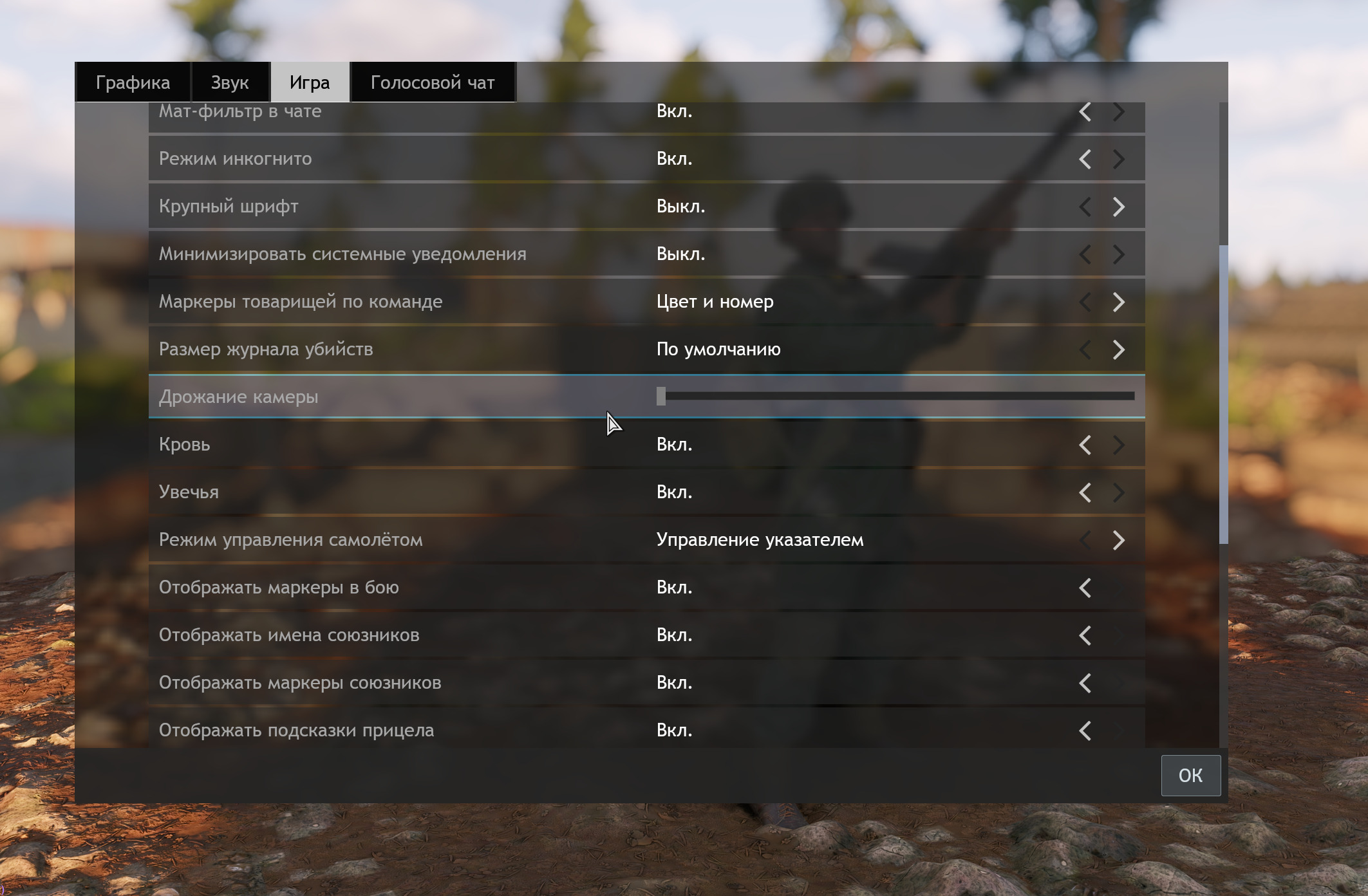The width and height of the screenshot is (1368, 896).
Task: Click left arrow for Отображать маркеры в бою
Action: click(x=1085, y=588)
